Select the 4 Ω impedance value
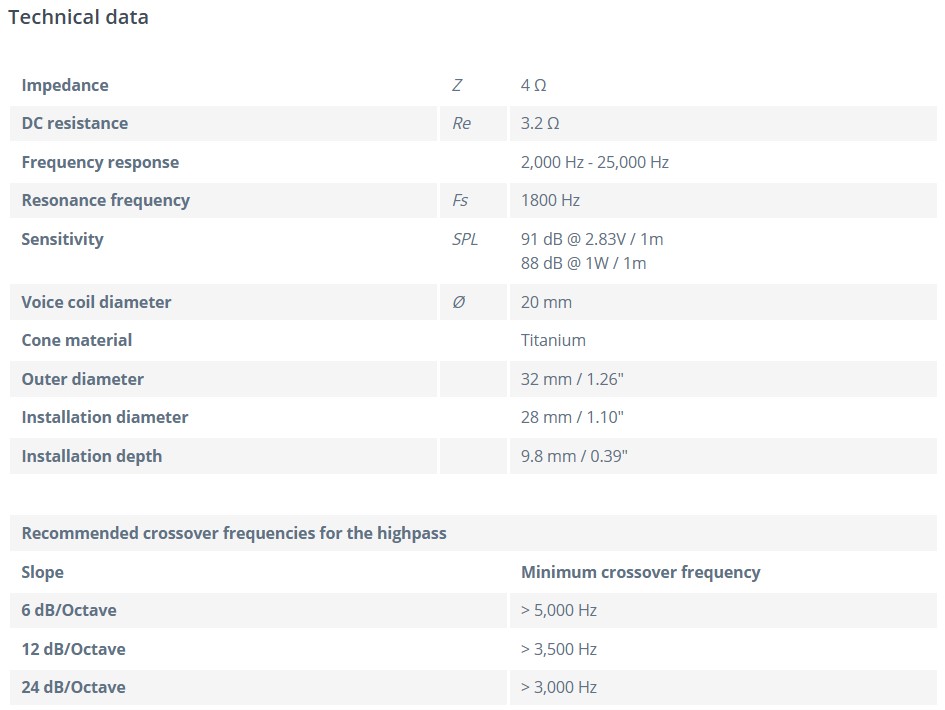This screenshot has width=945, height=710. click(533, 85)
